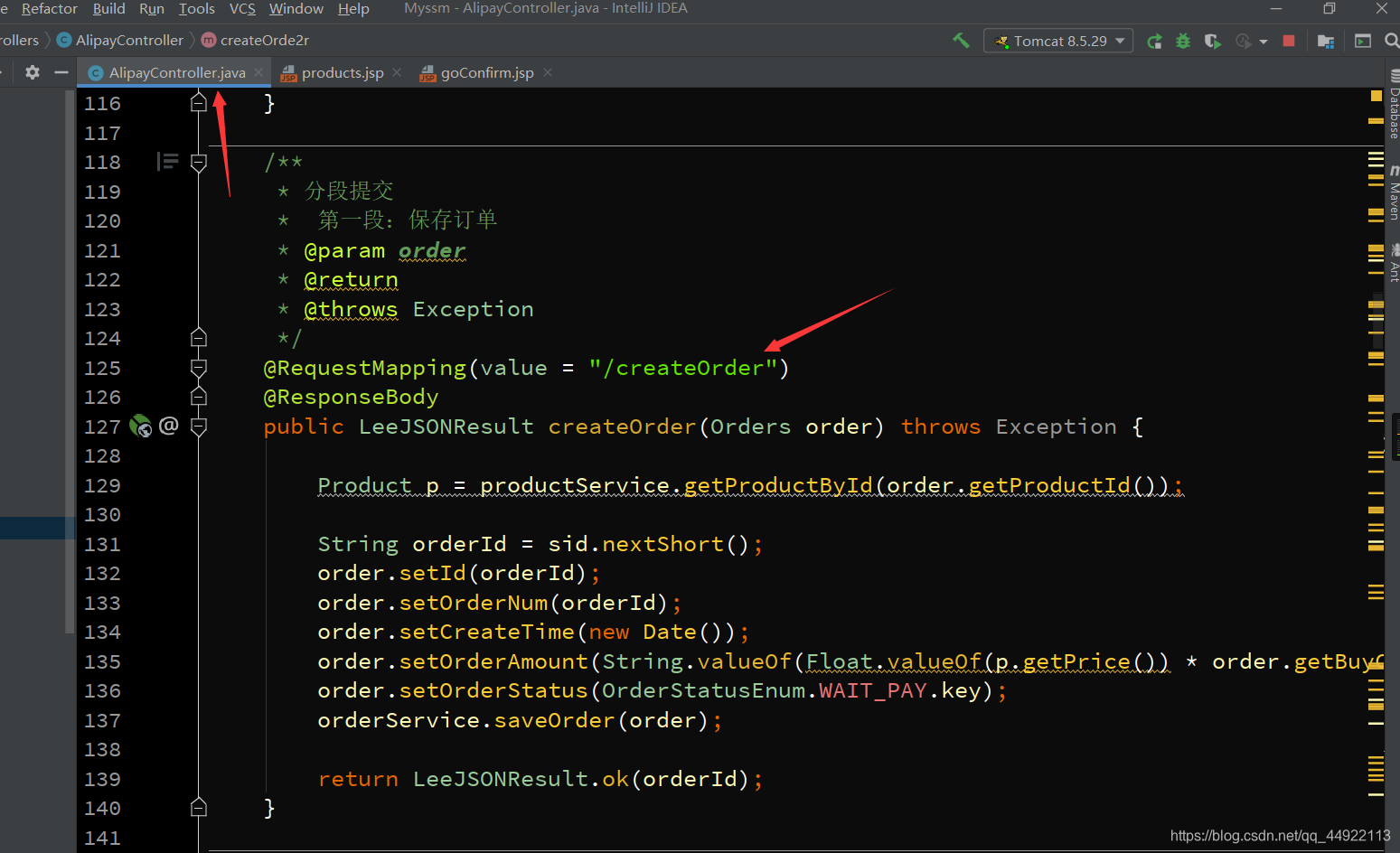Close the goConfirm.jsp tab

tap(548, 72)
